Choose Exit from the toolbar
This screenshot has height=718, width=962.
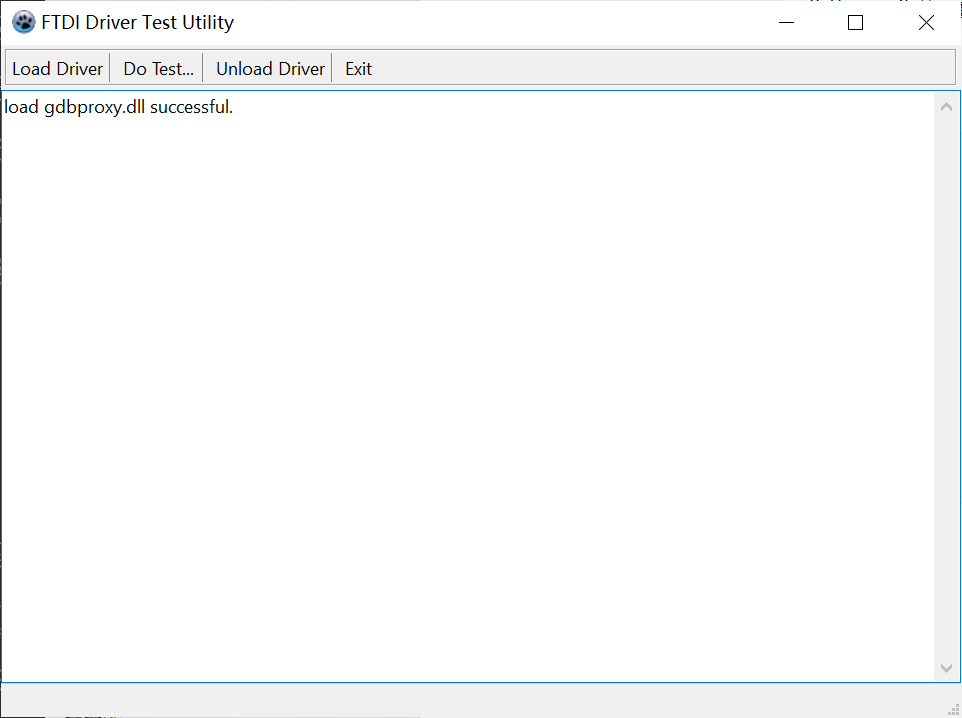point(358,68)
